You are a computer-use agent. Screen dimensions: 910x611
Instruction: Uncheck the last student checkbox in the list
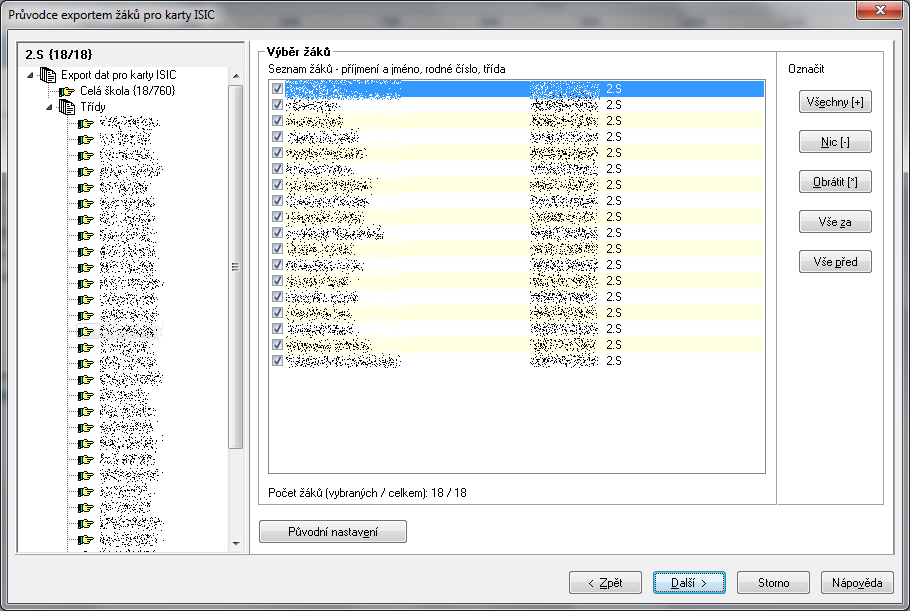click(x=277, y=360)
